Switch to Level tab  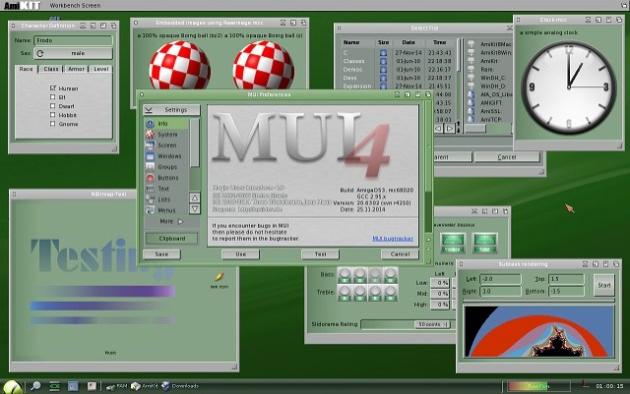[x=101, y=69]
